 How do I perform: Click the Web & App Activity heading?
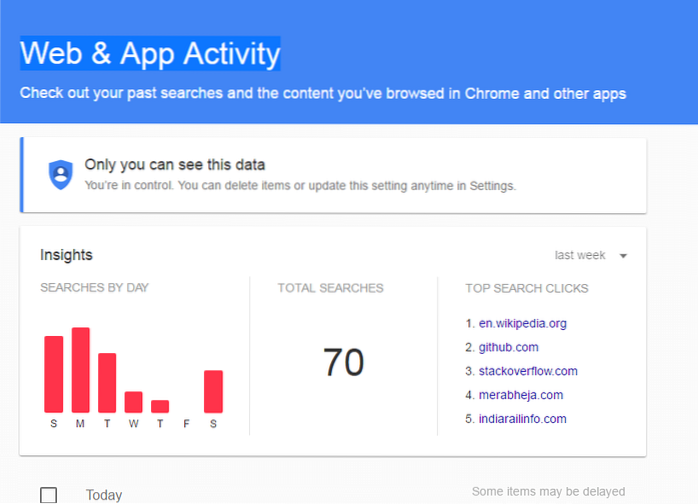click(x=151, y=52)
